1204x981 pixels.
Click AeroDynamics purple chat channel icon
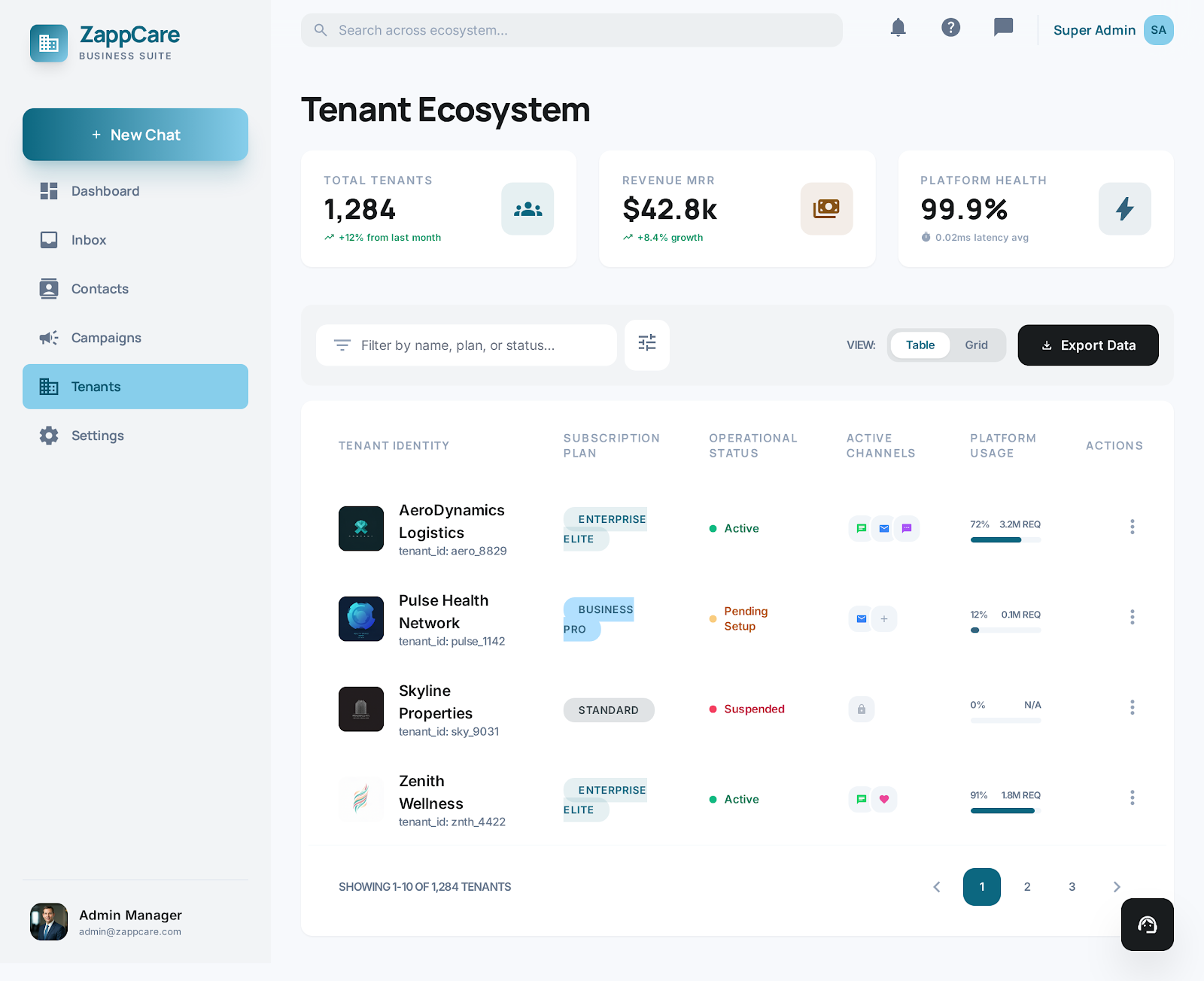click(x=907, y=528)
